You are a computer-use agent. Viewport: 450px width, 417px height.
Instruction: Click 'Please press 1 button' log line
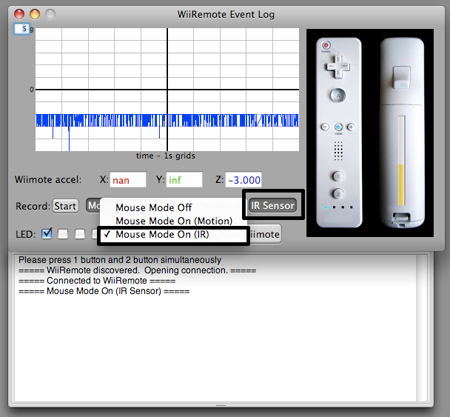tap(120, 260)
